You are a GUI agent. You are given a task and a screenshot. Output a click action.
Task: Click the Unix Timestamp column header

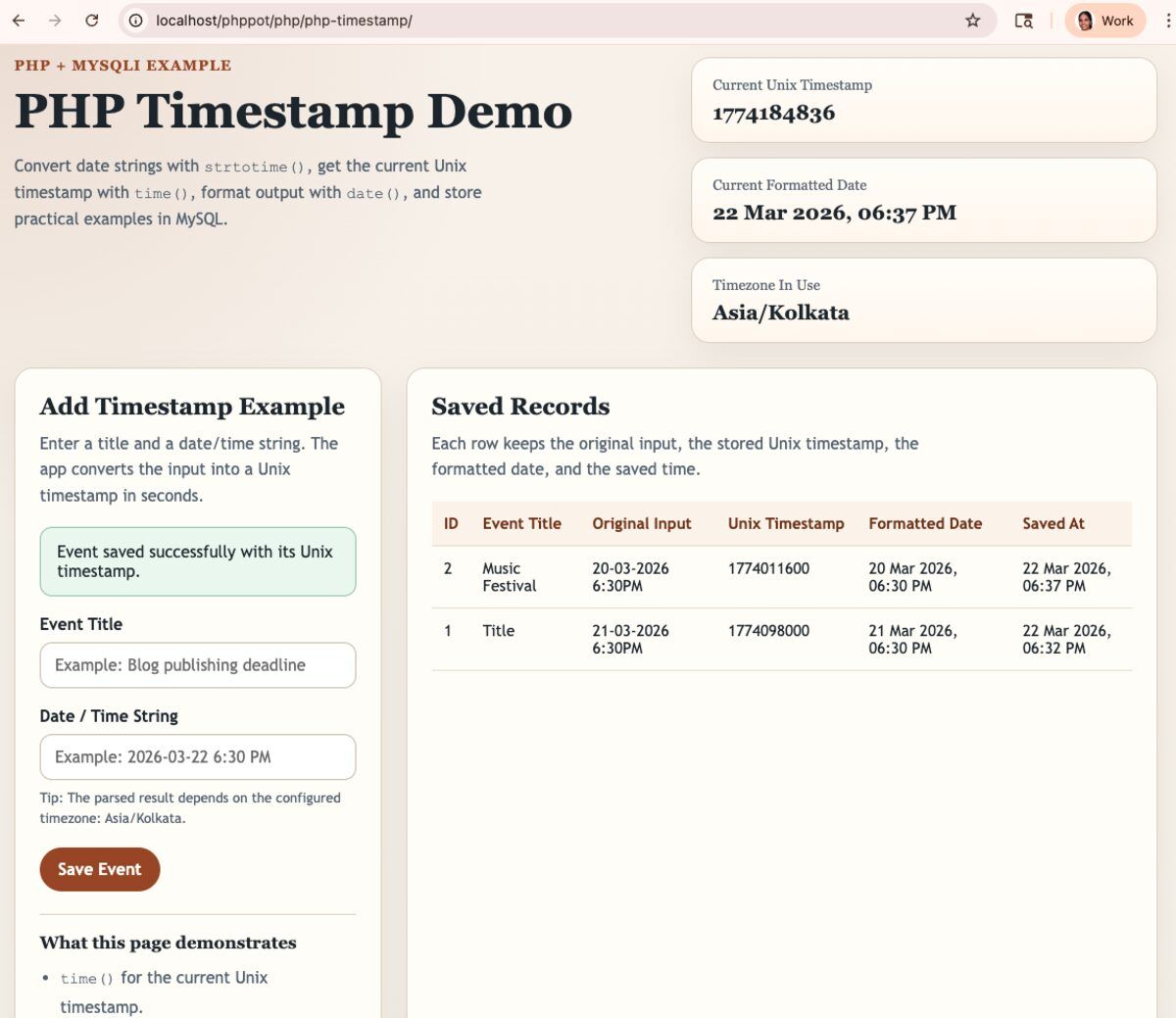coord(785,524)
